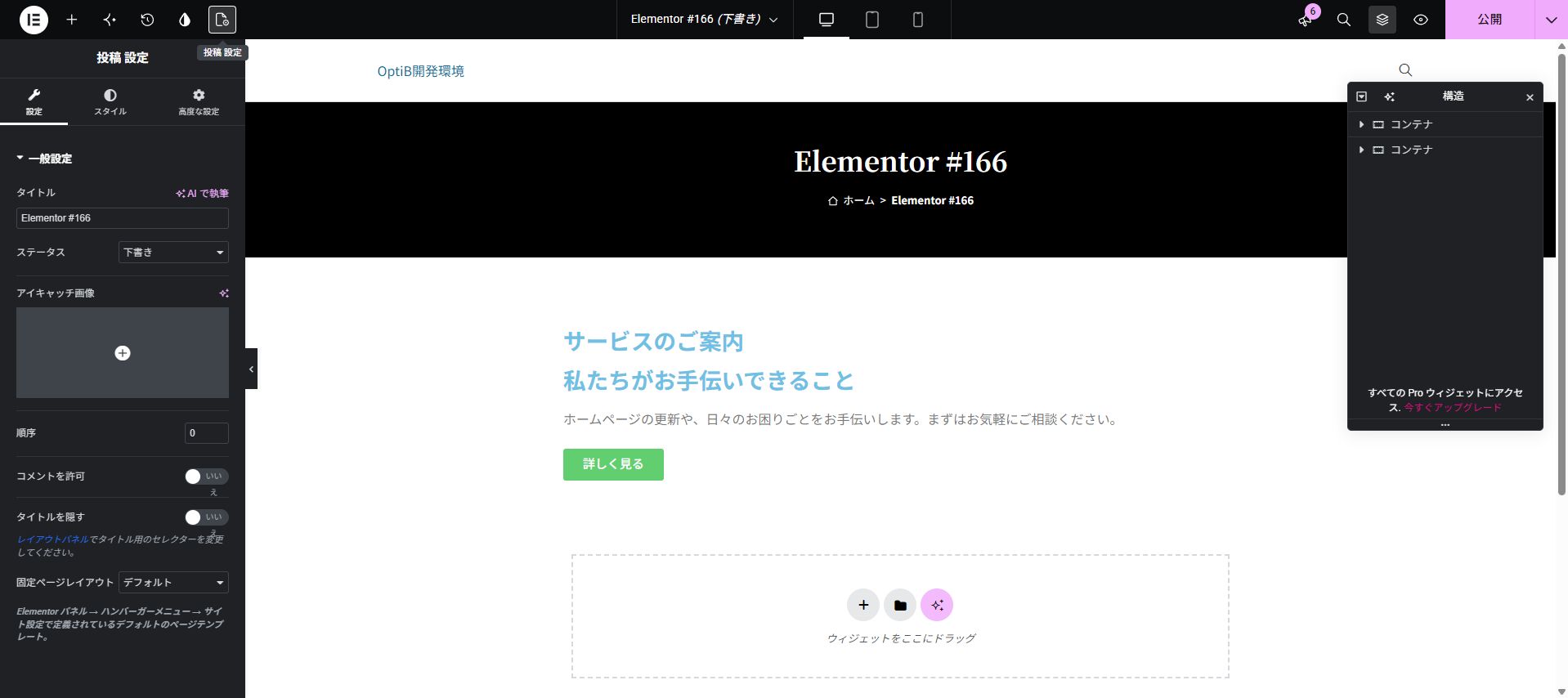This screenshot has width=1568, height=698.
Task: Switch to desktop preview mode
Action: [x=827, y=20]
